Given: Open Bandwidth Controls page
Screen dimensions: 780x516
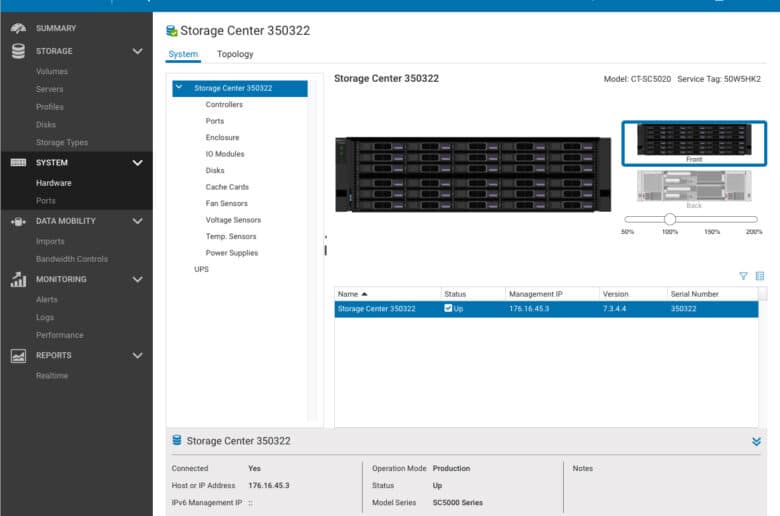Looking at the screenshot, I should pyautogui.click(x=72, y=259).
